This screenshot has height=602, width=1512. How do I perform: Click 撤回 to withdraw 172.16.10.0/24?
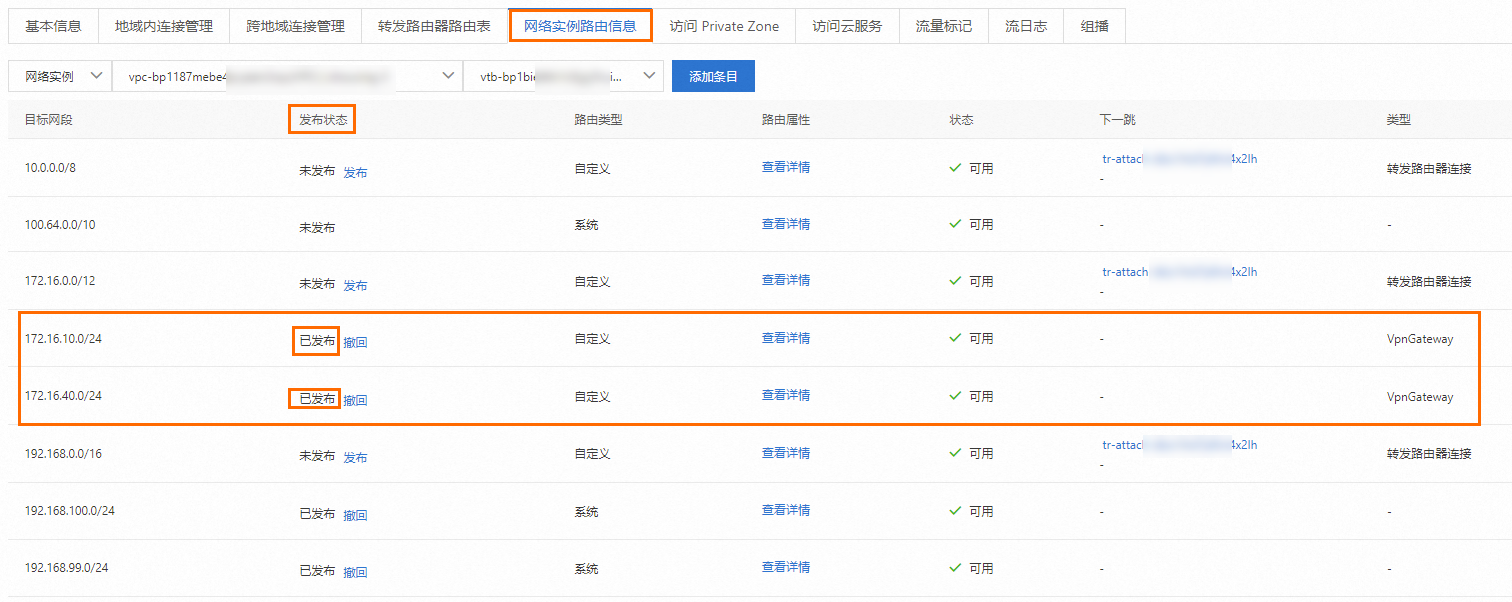pos(357,342)
